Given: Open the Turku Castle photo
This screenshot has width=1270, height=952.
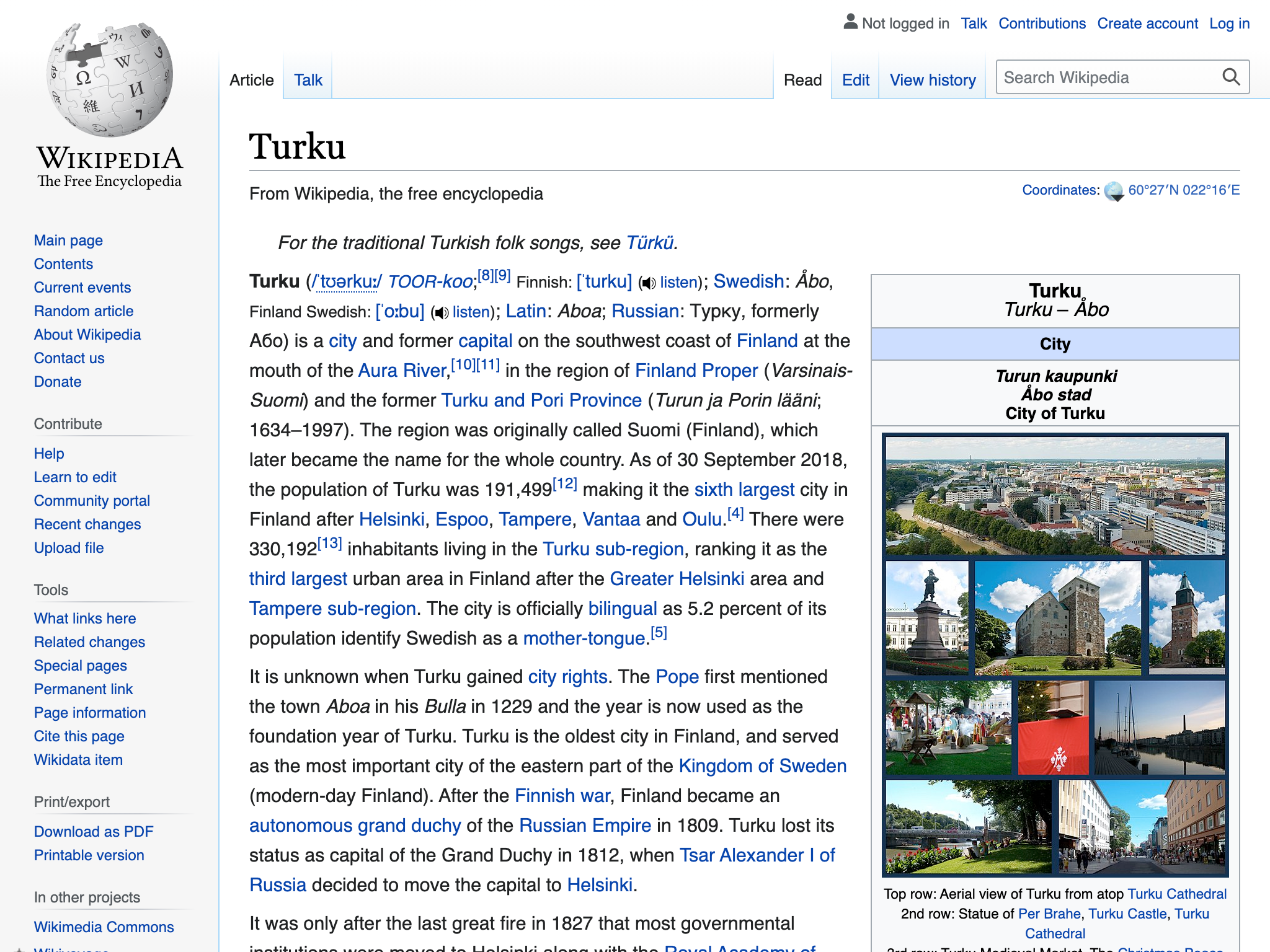Looking at the screenshot, I should coord(1058,618).
